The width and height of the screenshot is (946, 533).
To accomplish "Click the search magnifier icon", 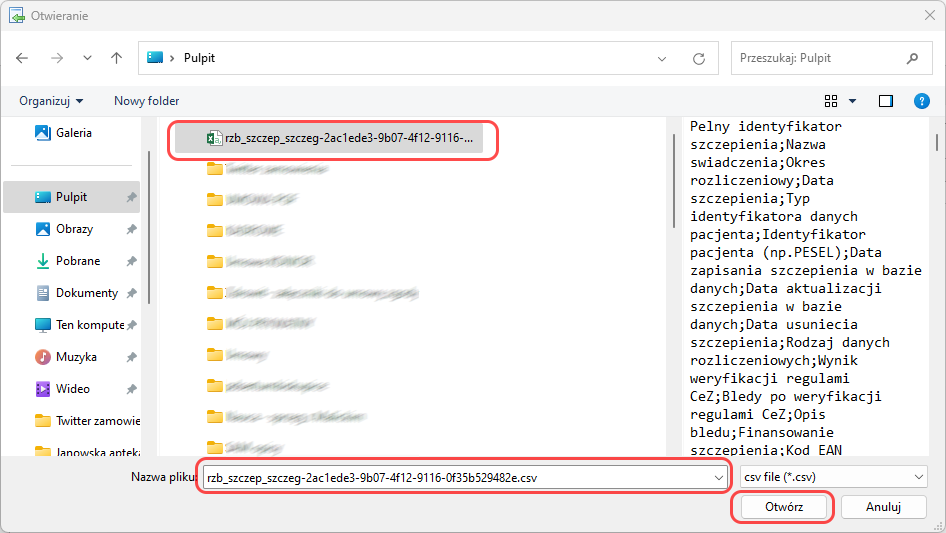I will (911, 58).
